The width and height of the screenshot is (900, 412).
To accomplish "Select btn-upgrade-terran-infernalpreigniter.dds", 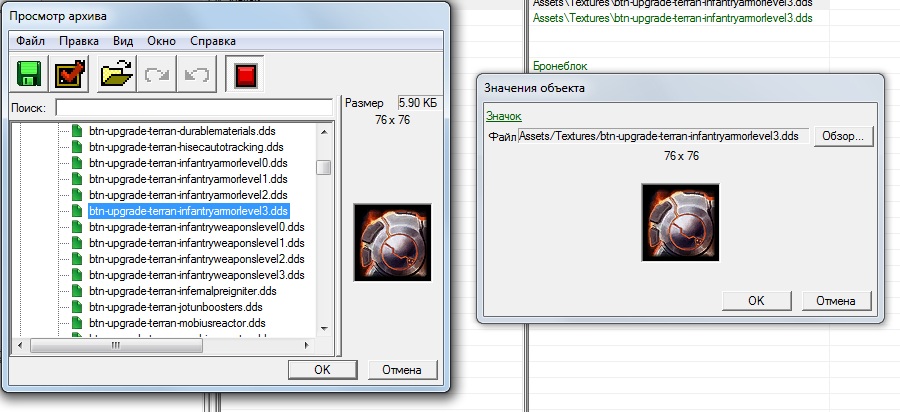I will click(x=183, y=291).
